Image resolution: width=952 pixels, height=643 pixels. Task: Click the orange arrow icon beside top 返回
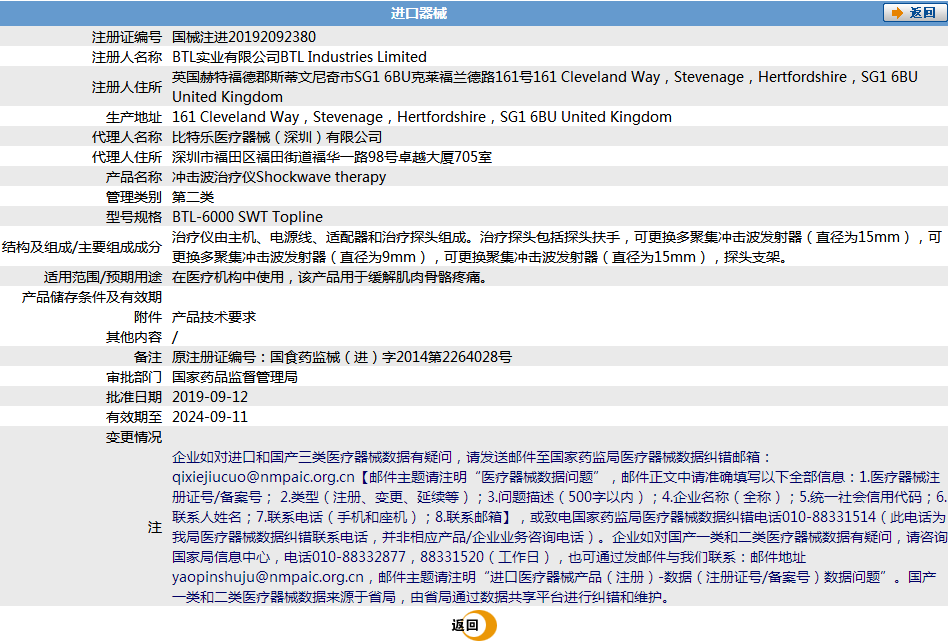[897, 13]
